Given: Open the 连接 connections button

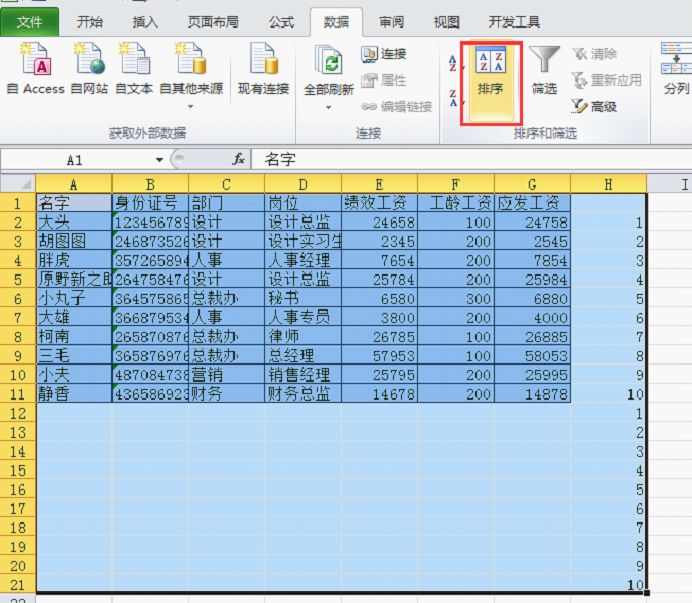Looking at the screenshot, I should tap(384, 54).
